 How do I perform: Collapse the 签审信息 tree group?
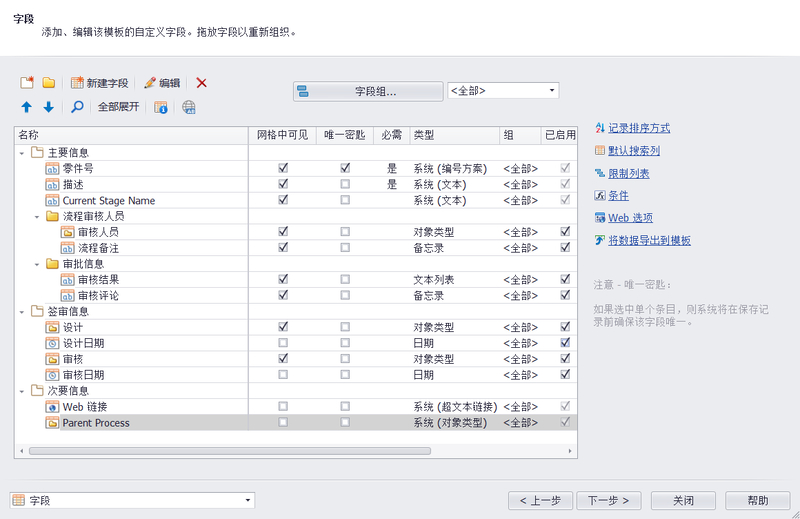click(22, 311)
